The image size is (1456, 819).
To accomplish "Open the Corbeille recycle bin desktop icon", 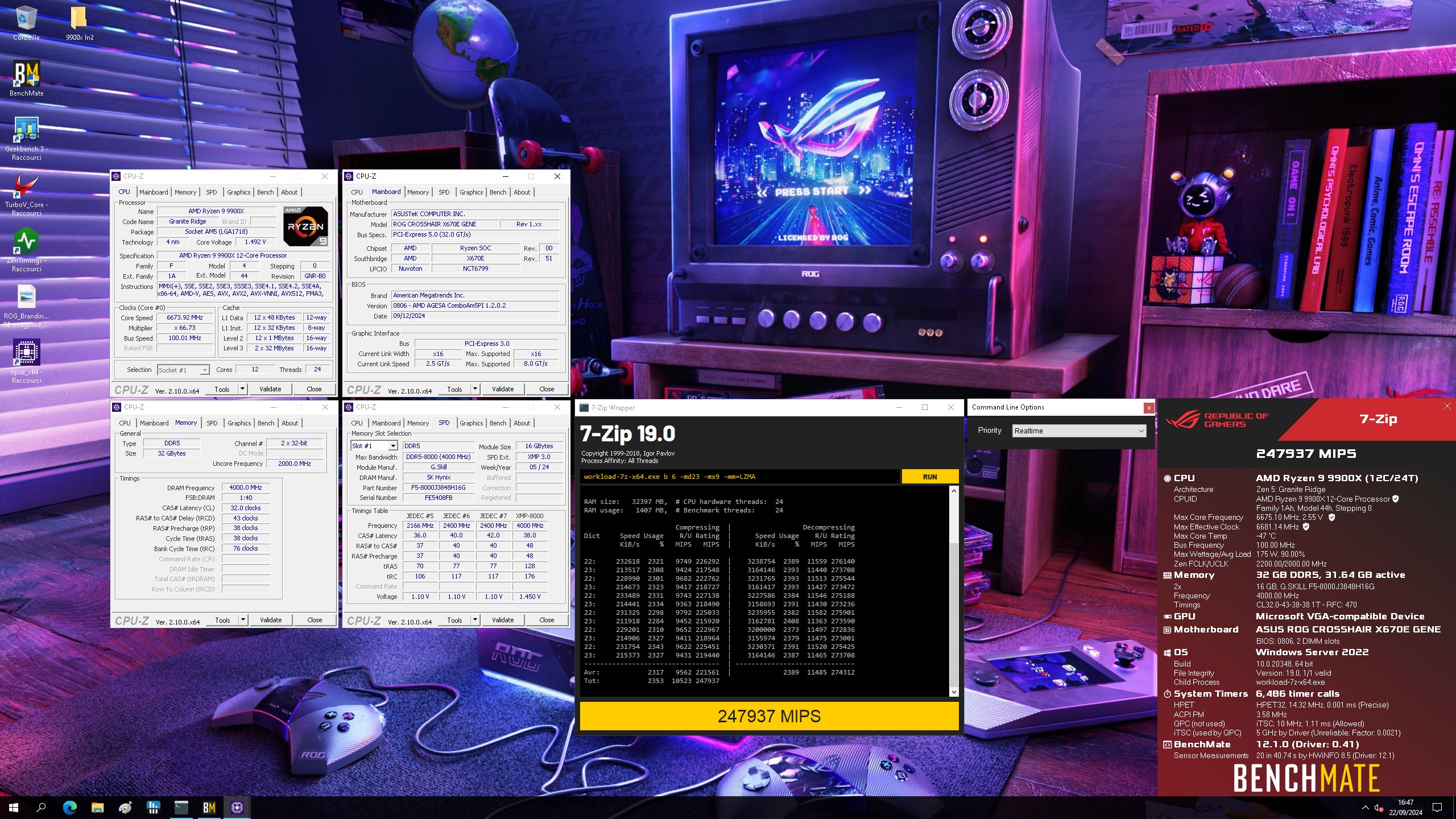I will 26,23.
